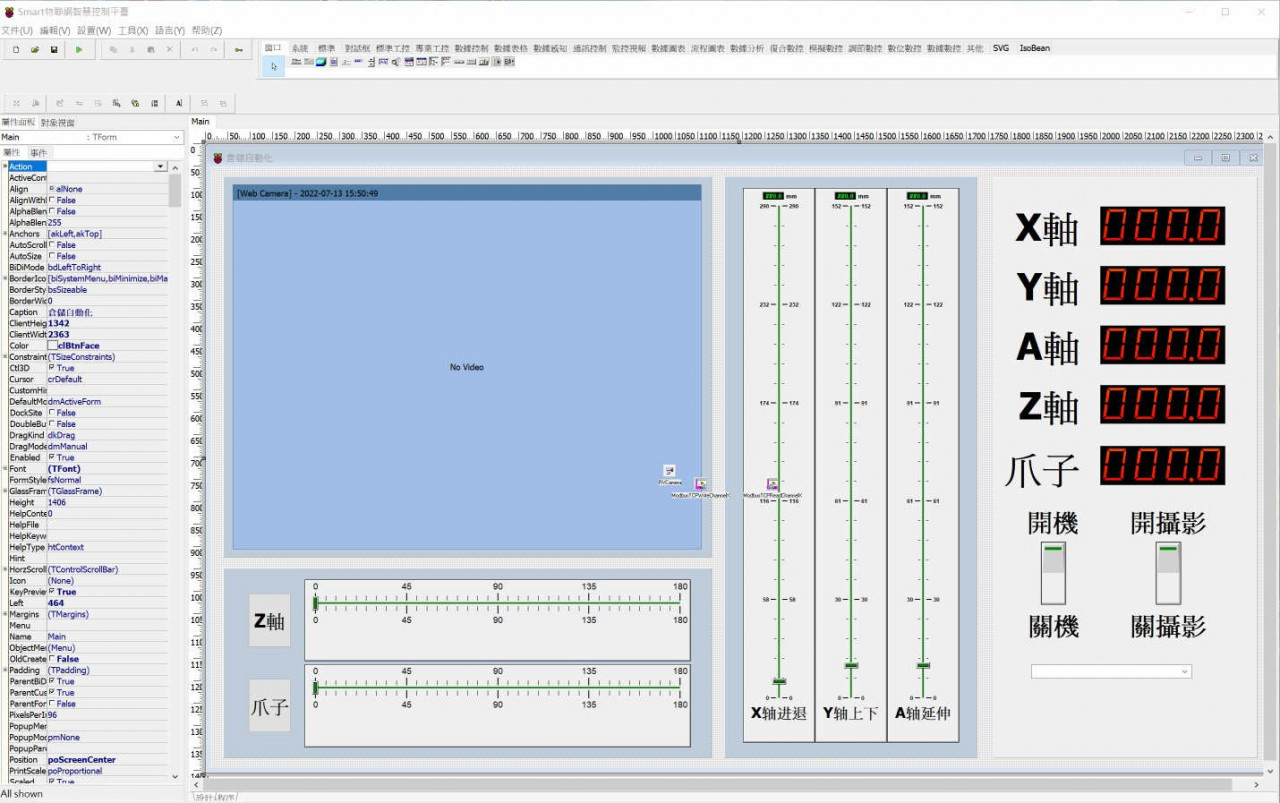Toggle the AutoSize False checkbox
This screenshot has width=1280, height=803.
pyautogui.click(x=52, y=256)
